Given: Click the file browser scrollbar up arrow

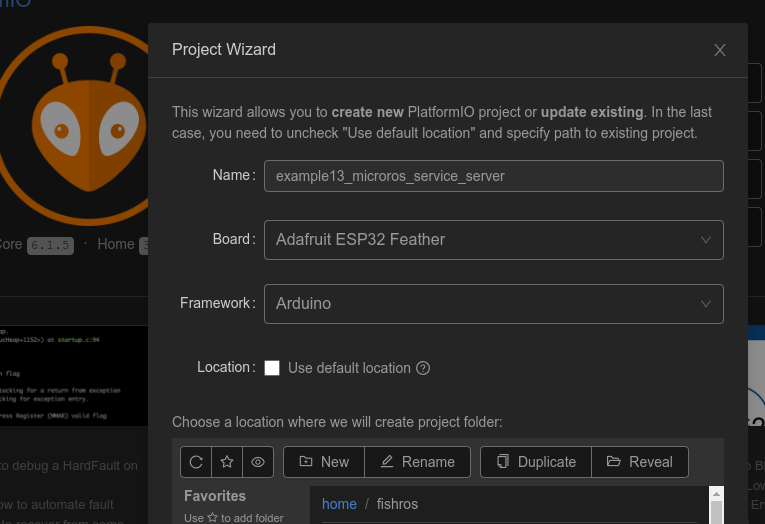Looking at the screenshot, I should point(715,494).
